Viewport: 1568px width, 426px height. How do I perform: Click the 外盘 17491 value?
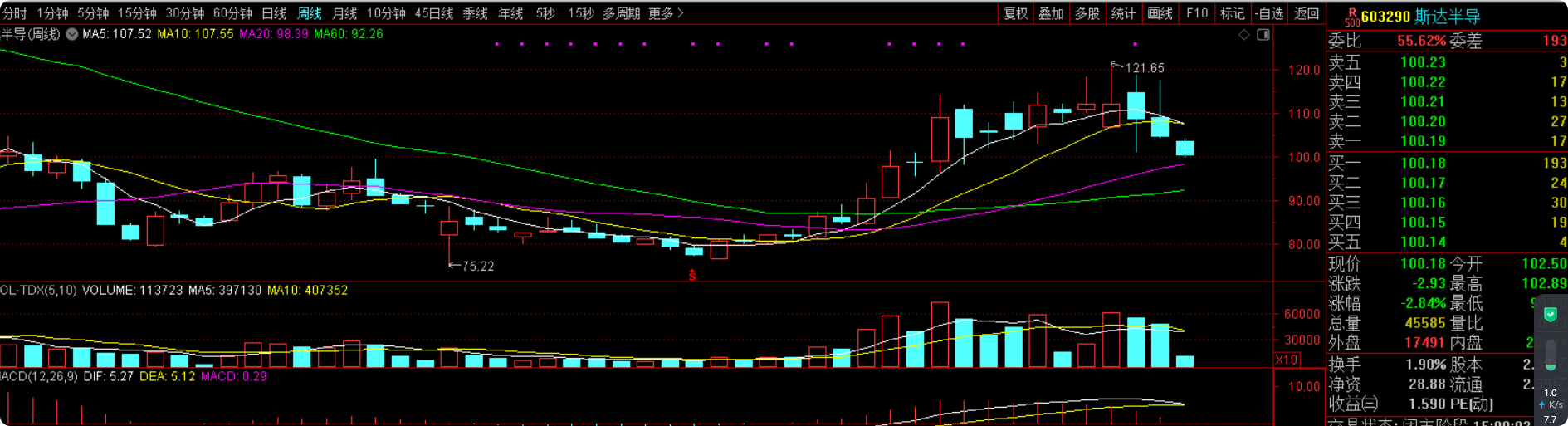[x=1425, y=343]
